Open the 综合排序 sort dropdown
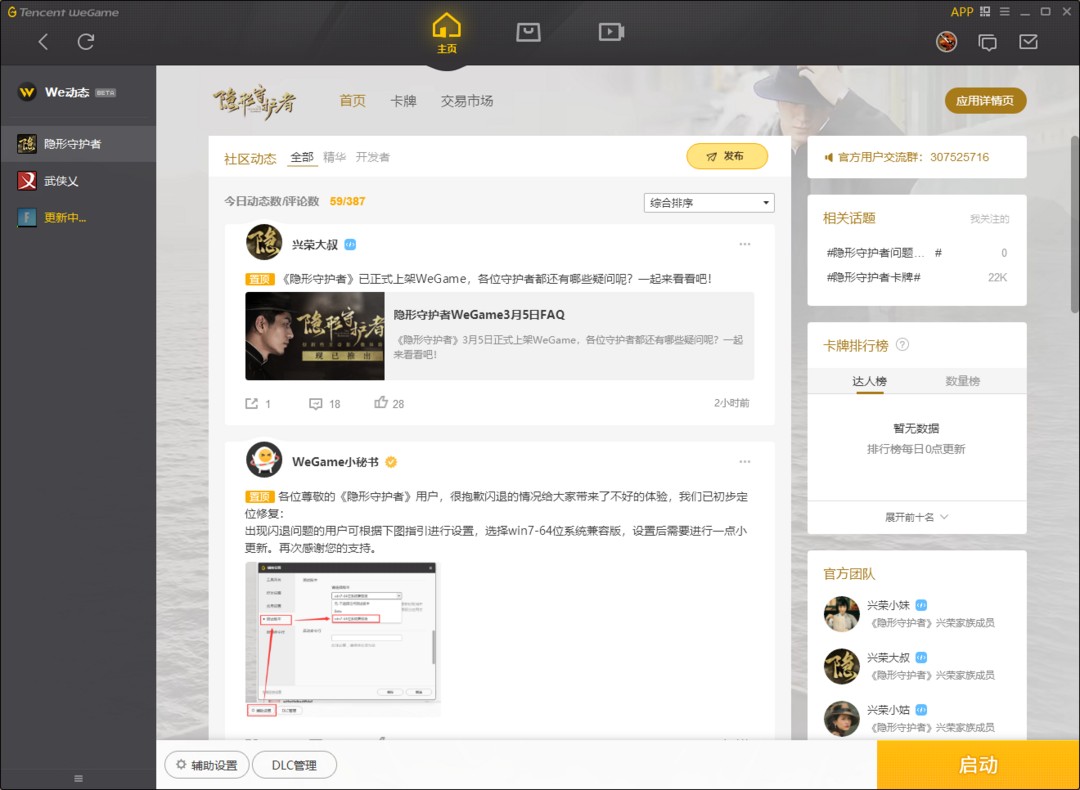 pyautogui.click(x=709, y=202)
